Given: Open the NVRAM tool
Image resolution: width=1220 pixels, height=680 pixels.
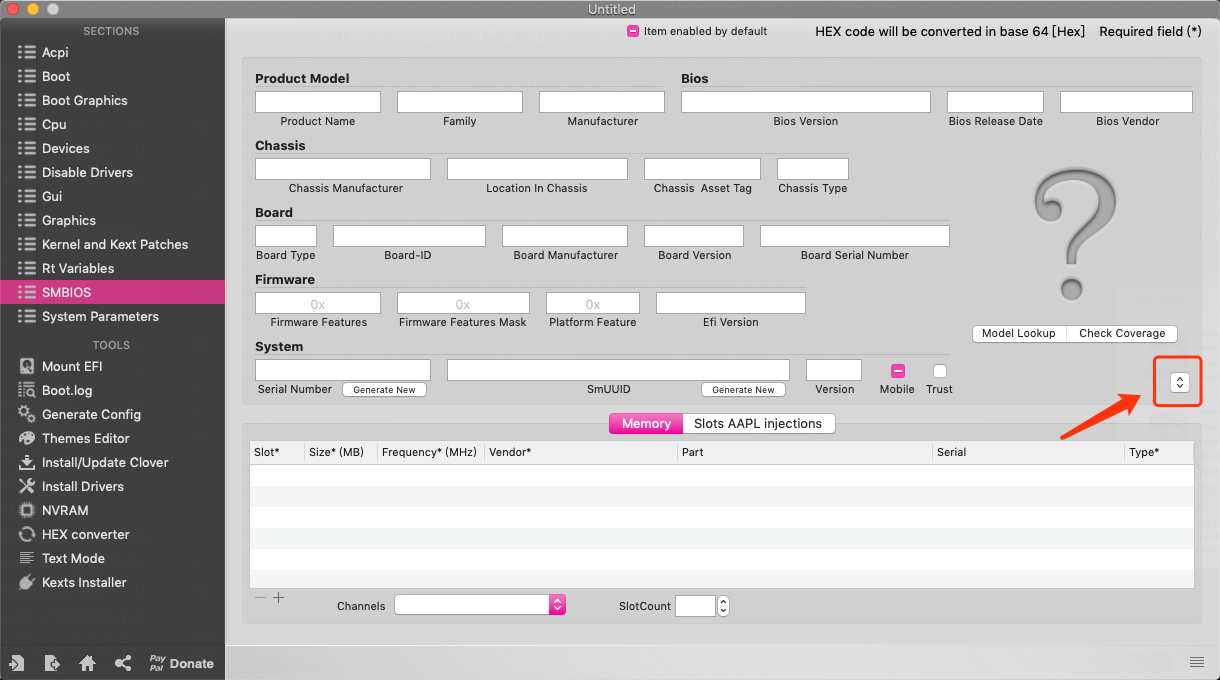Looking at the screenshot, I should coord(65,510).
